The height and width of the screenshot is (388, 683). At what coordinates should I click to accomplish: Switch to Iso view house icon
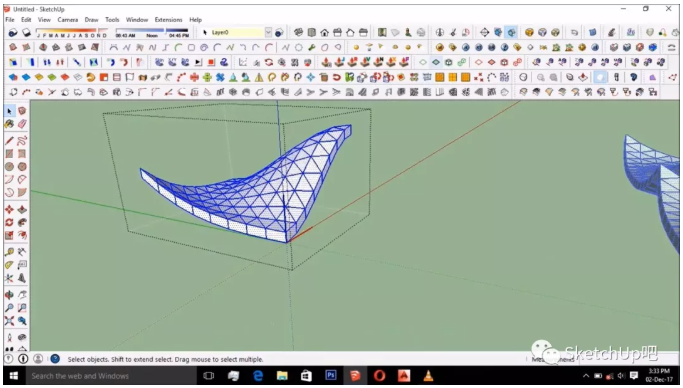point(299,32)
